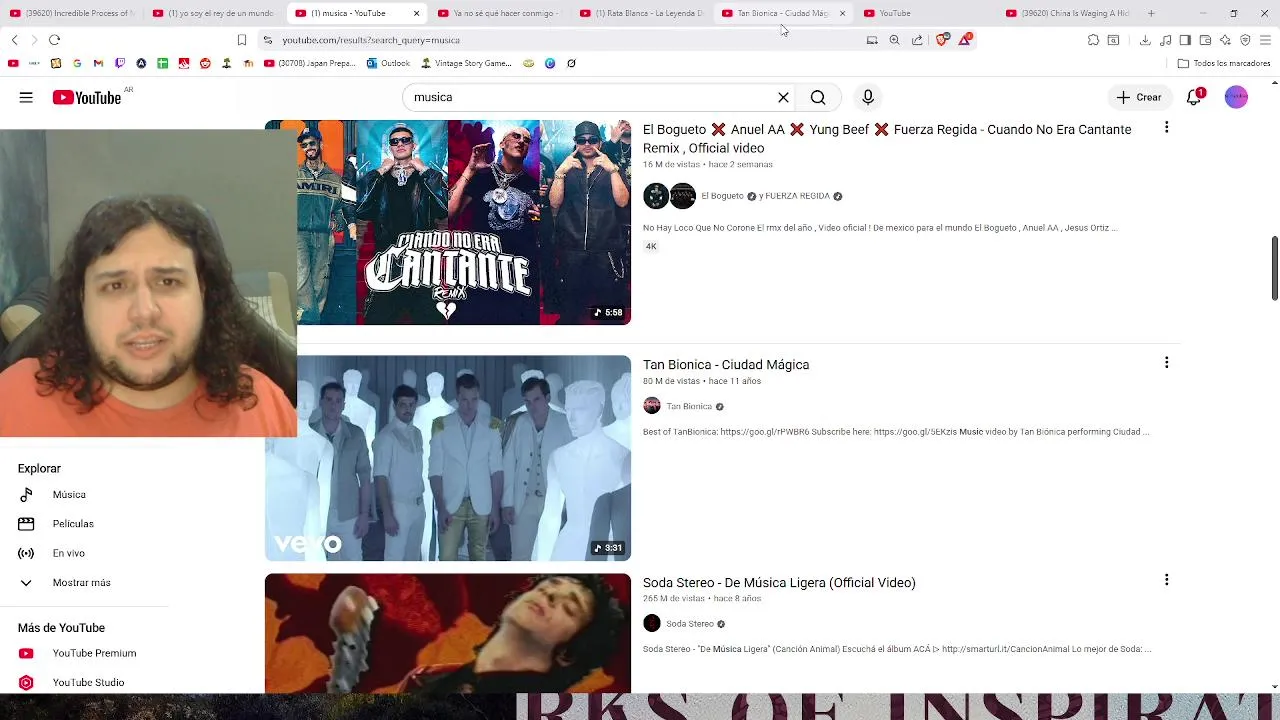Go to the YouTube home logo
Viewport: 1280px width, 720px height.
(87, 97)
